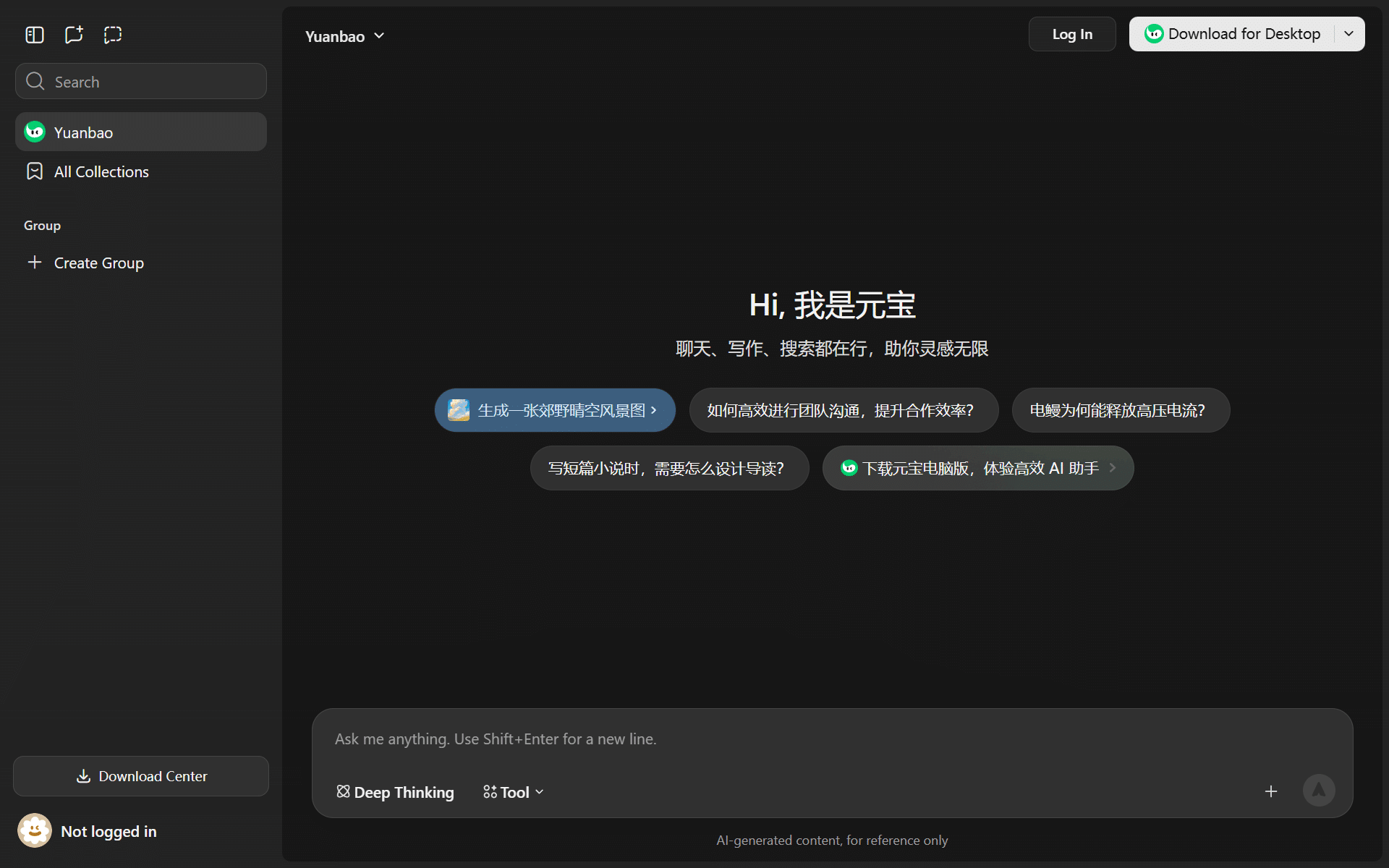The image size is (1389, 868).
Task: Click the Group section heading
Action: (42, 226)
